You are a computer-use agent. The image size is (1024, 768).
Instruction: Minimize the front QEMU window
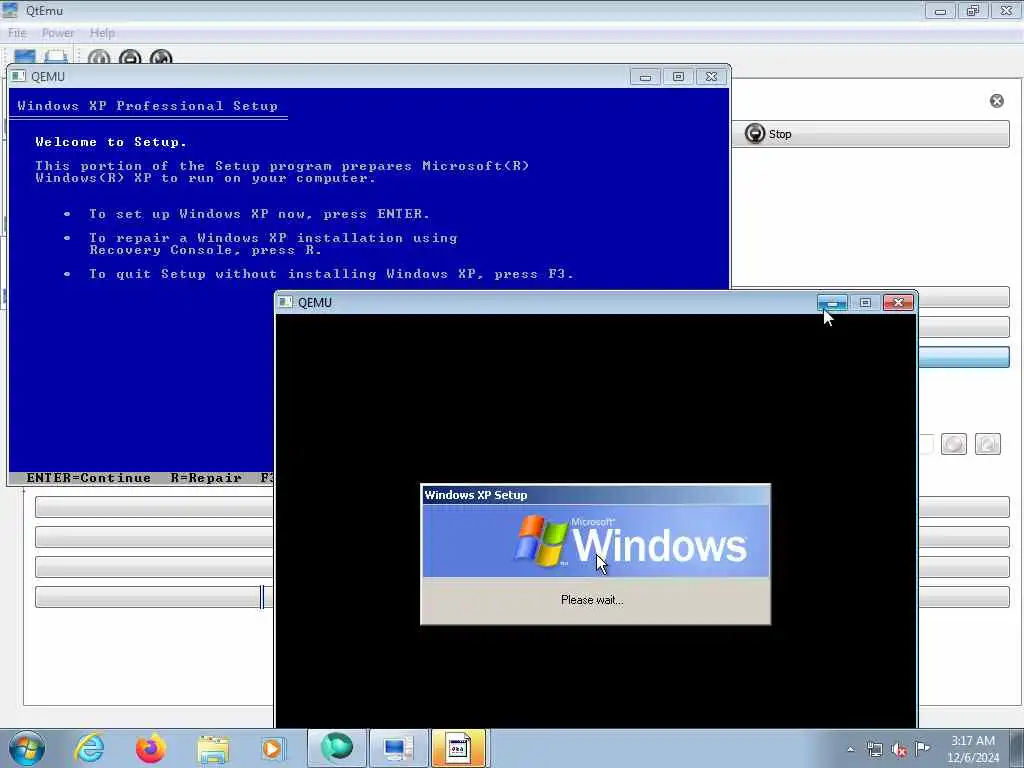832,302
